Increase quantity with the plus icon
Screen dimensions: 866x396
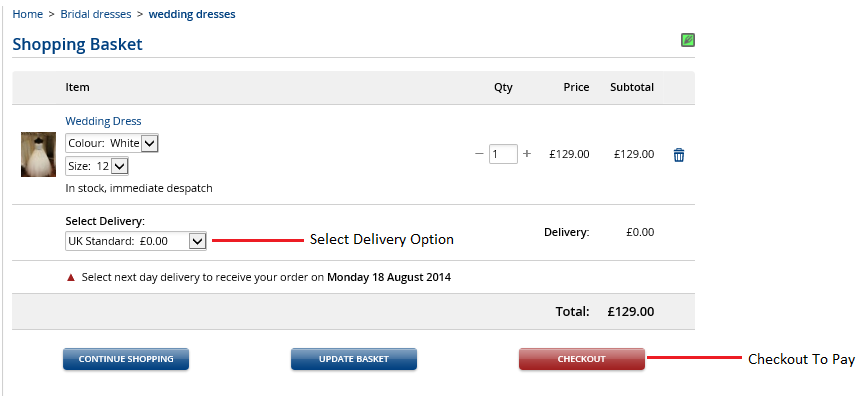(x=527, y=154)
